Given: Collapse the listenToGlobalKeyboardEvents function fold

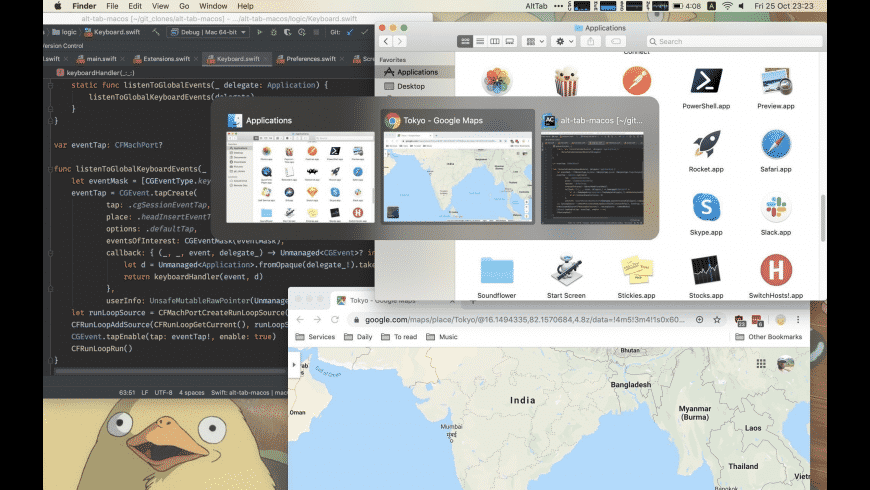Looking at the screenshot, I should pos(50,169).
